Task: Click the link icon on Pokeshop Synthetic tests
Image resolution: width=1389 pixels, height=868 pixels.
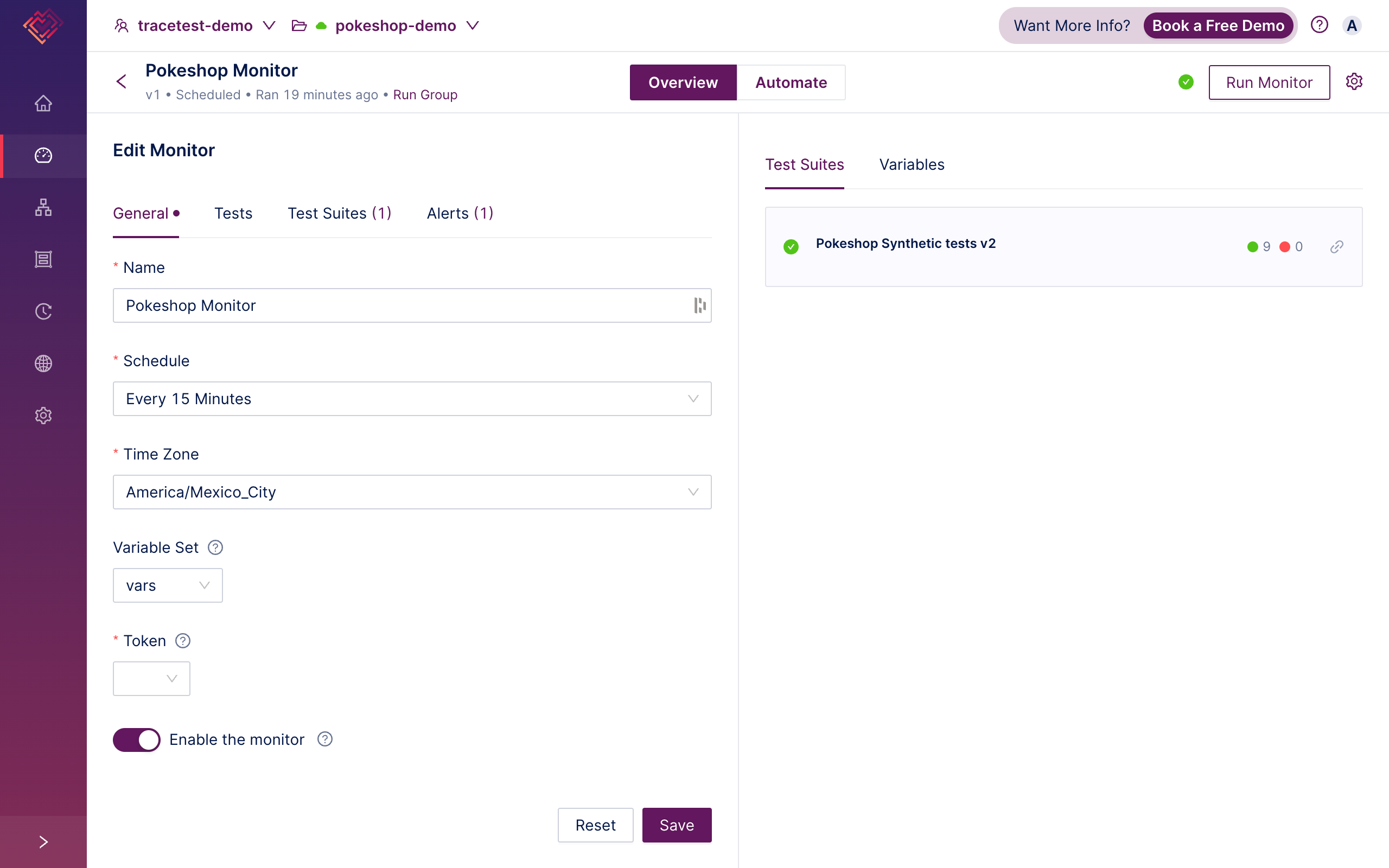Action: (1336, 247)
